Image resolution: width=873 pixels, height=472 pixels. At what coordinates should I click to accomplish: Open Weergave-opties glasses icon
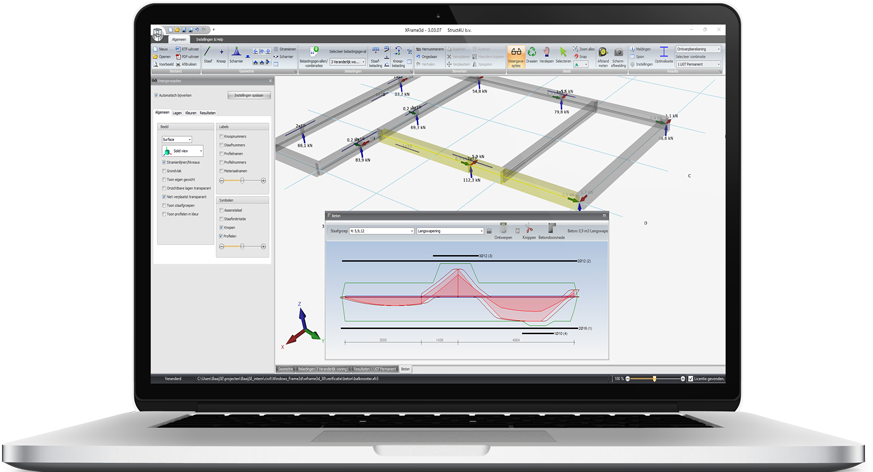tap(516, 54)
